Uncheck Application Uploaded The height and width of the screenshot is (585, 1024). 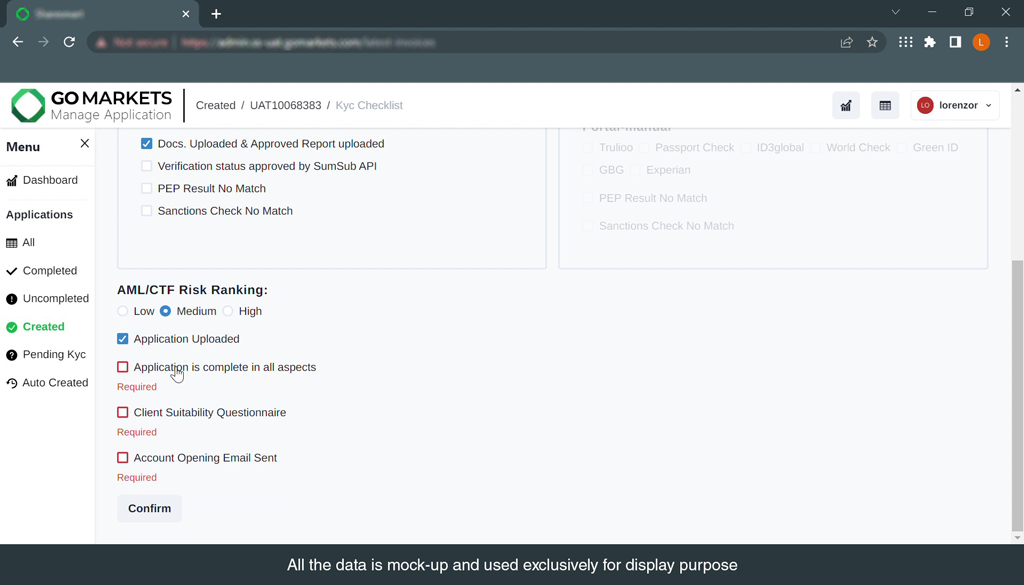123,339
